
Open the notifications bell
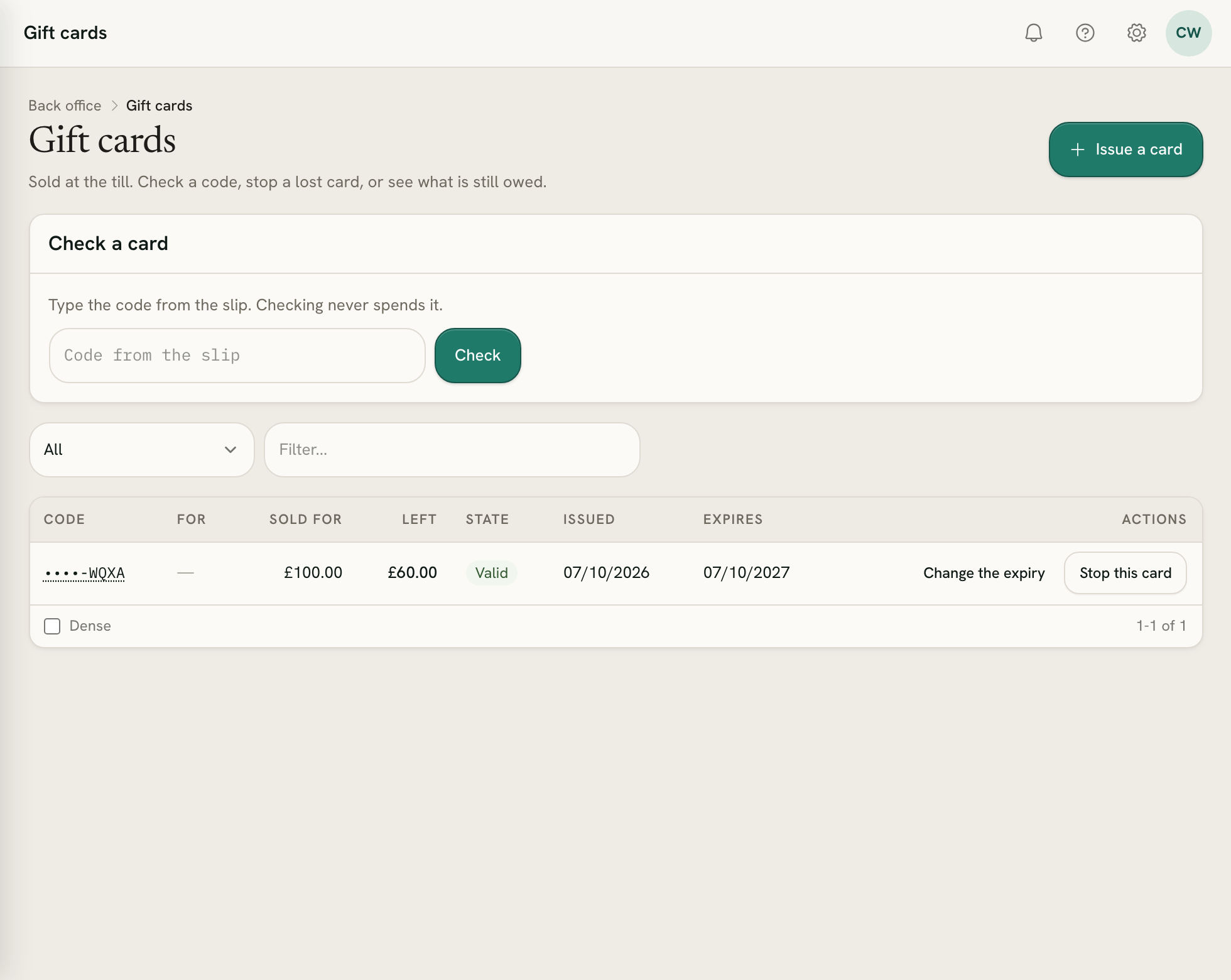[x=1034, y=33]
